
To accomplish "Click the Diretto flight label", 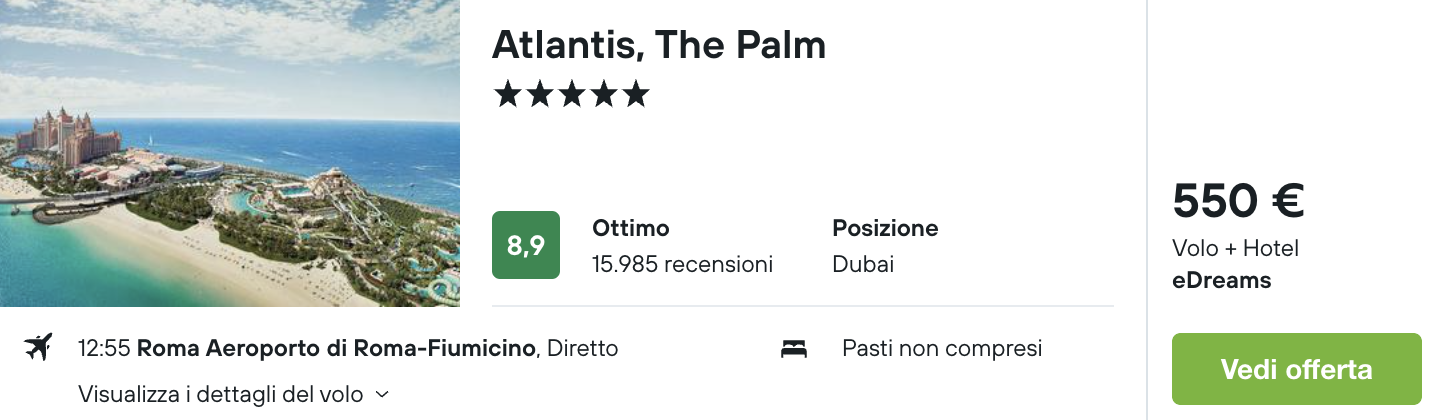I will [x=583, y=348].
